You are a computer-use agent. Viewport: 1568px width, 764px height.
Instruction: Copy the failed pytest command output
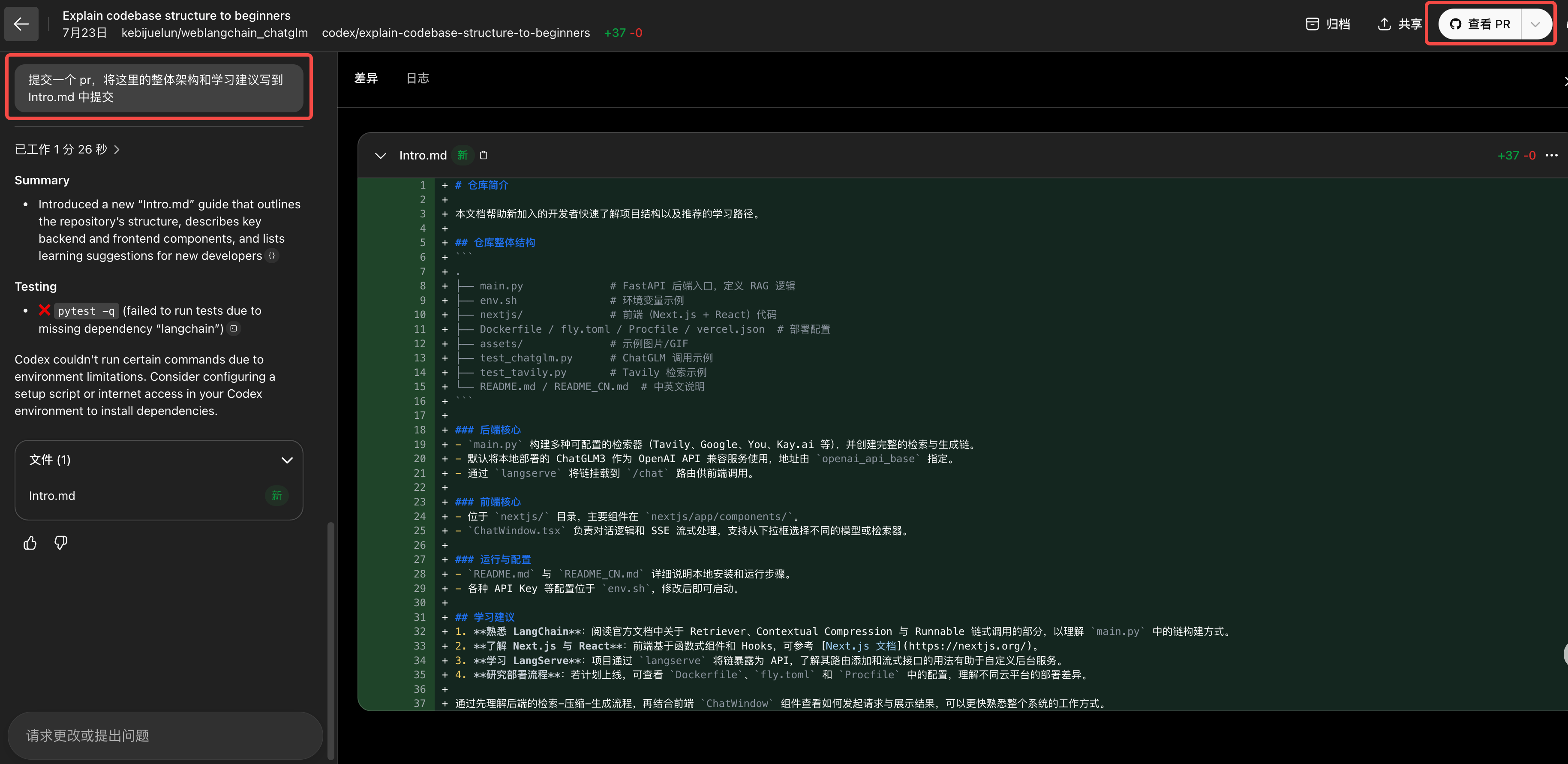(233, 329)
